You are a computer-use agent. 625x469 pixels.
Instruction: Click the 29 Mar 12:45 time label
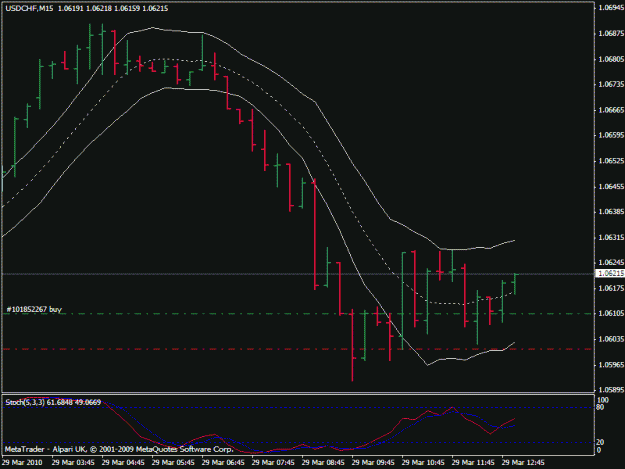[523, 463]
